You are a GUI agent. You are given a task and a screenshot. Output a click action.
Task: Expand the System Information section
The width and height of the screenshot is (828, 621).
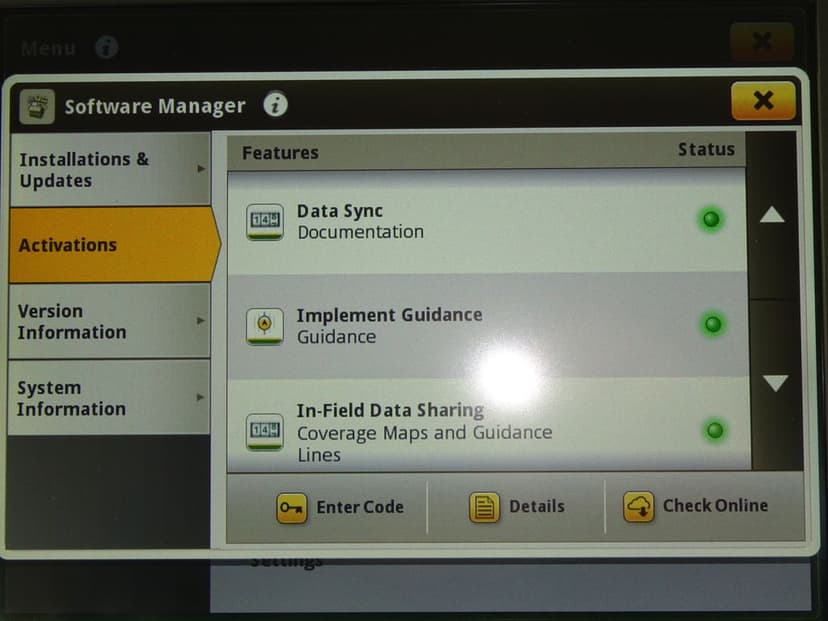pyautogui.click(x=108, y=398)
